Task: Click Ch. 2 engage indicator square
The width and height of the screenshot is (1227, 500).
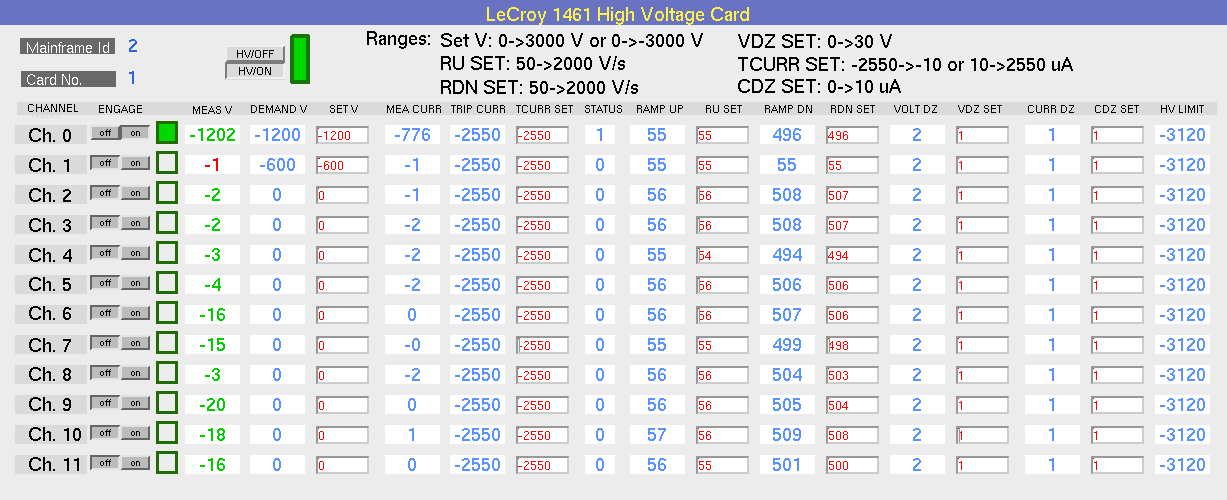Action: tap(167, 193)
